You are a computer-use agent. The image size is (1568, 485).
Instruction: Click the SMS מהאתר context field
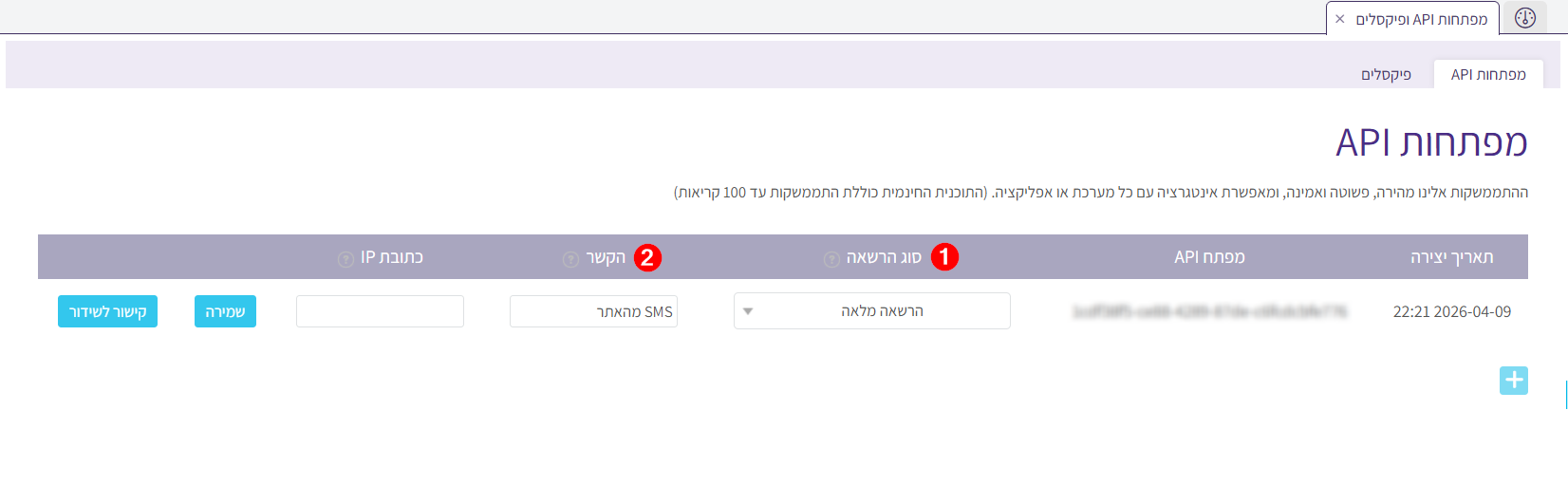tap(593, 311)
